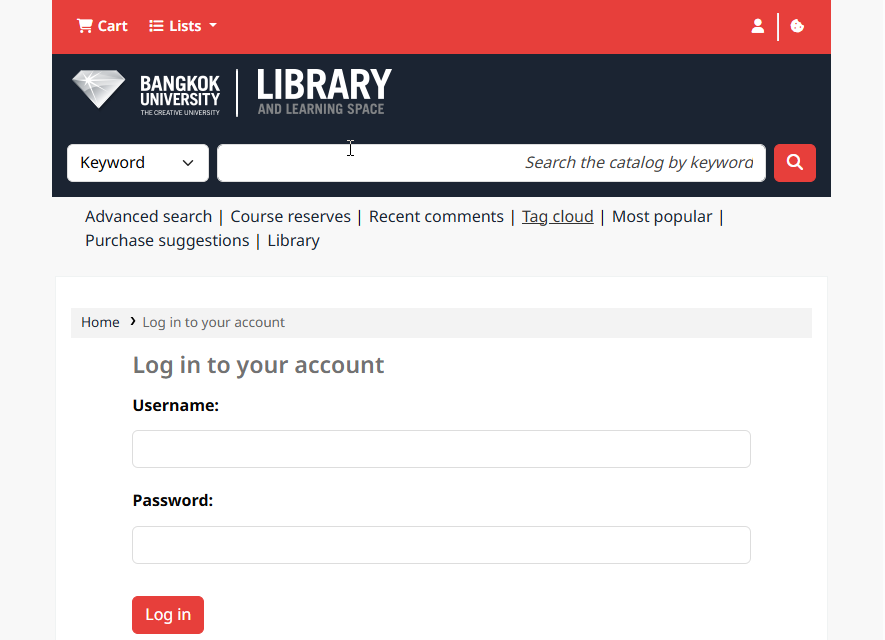This screenshot has height=640, width=885.
Task: Go to Home breadcrumb
Action: pyautogui.click(x=100, y=322)
